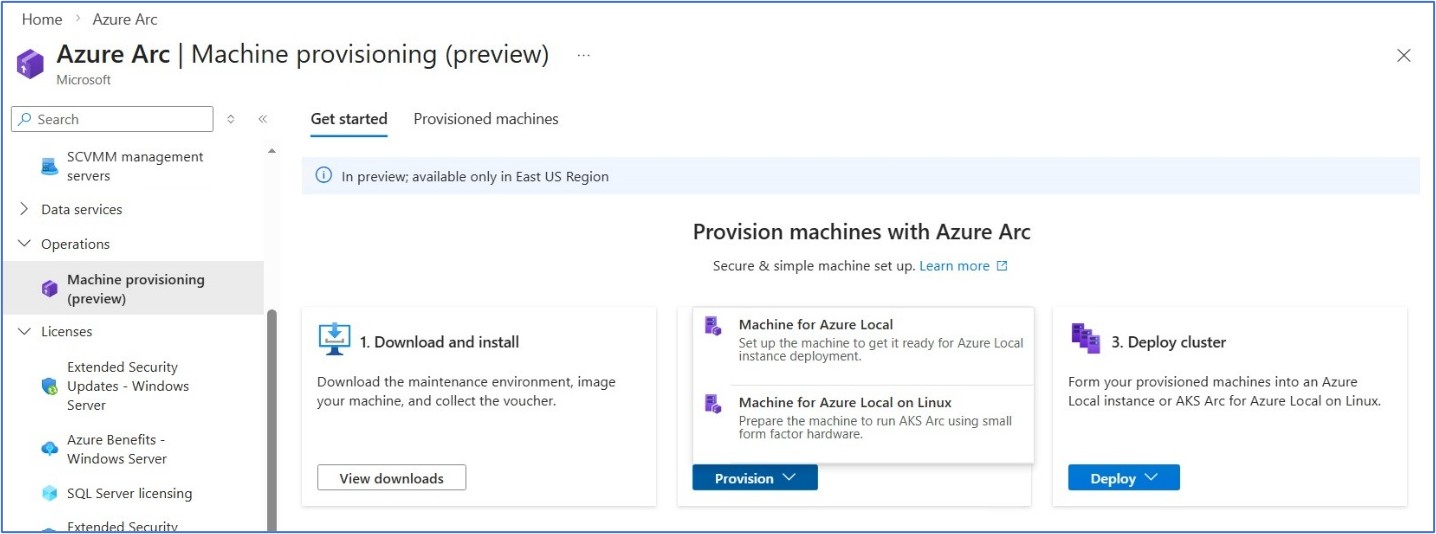
Task: Click the Azure Arc purple cube logo
Action: tap(31, 64)
